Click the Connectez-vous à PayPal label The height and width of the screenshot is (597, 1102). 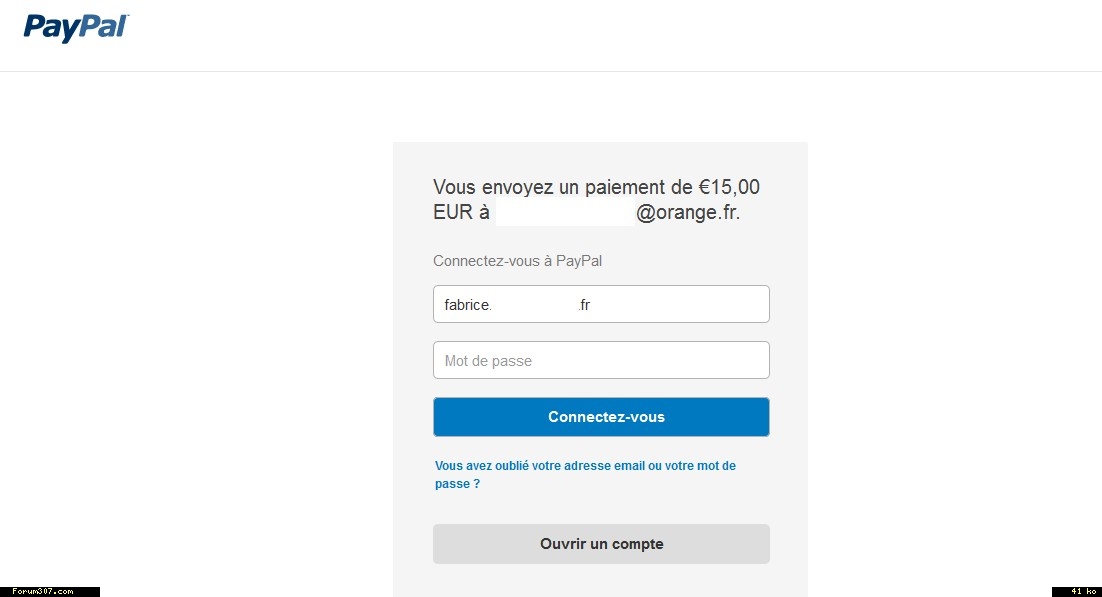(x=517, y=261)
